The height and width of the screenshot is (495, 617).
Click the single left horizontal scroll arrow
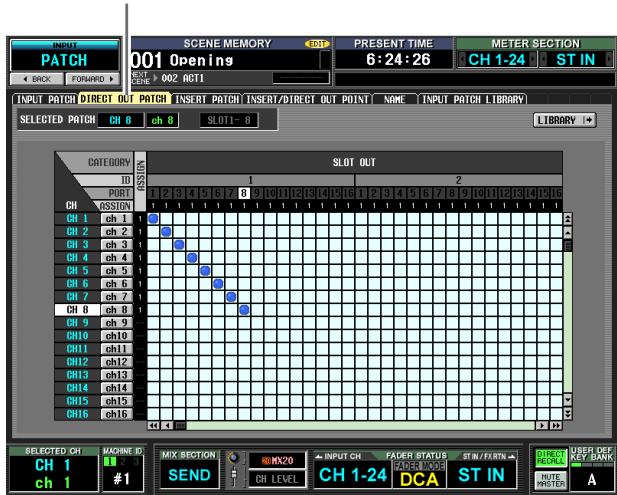167,425
